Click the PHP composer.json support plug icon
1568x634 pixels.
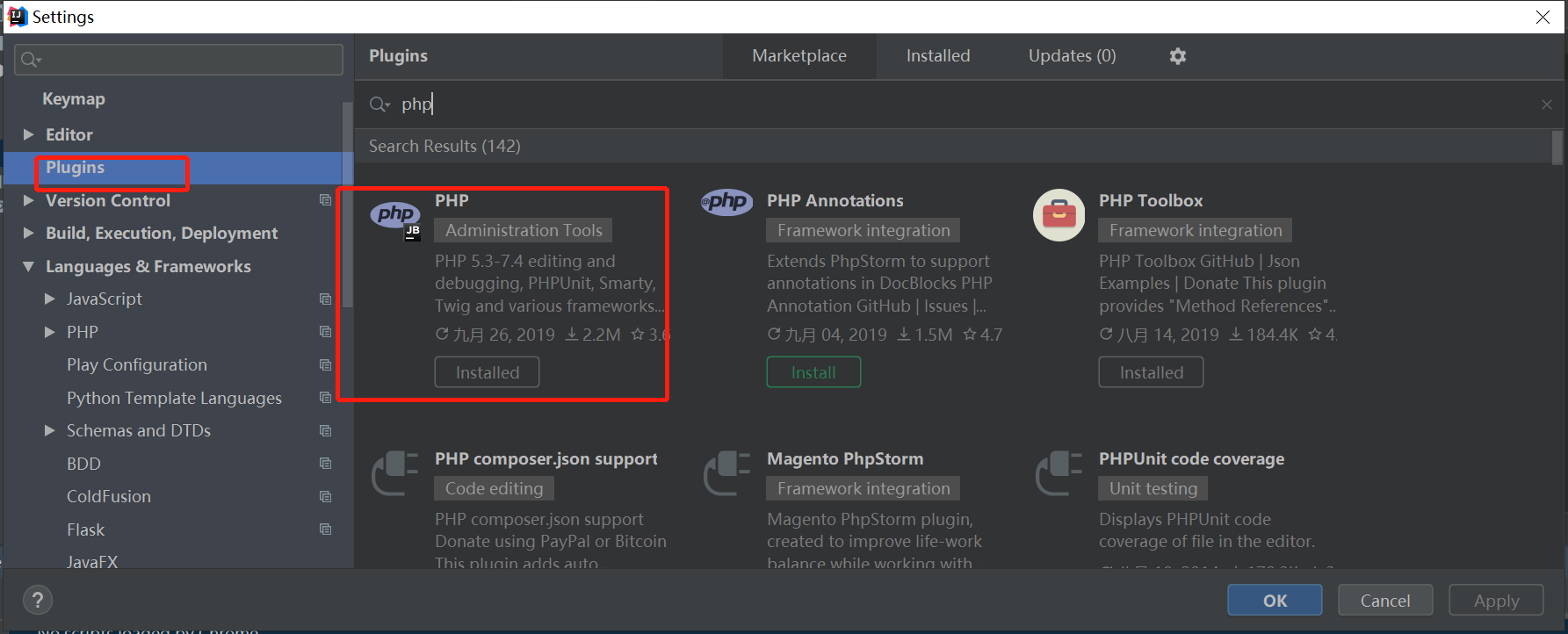[x=395, y=473]
